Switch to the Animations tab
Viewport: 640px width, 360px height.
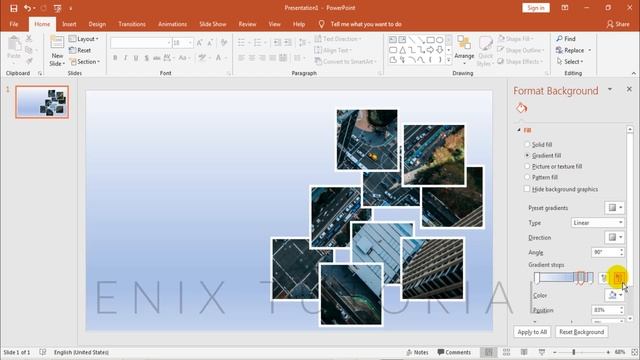point(172,24)
